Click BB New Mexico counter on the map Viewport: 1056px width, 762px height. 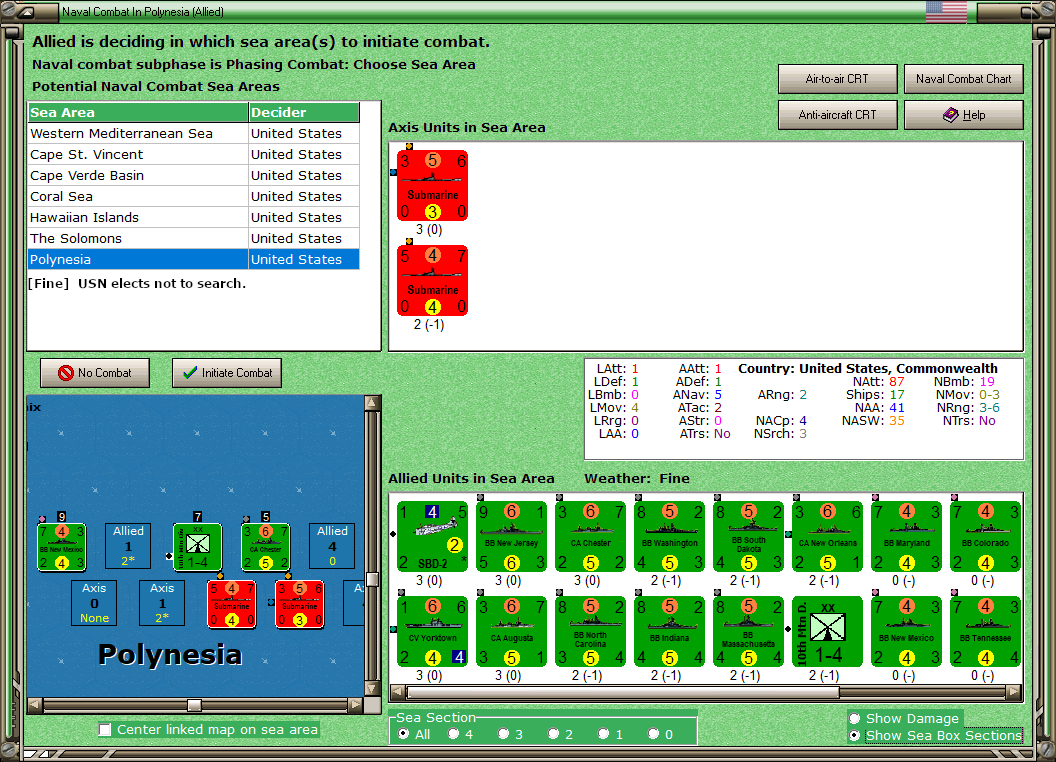(62, 547)
